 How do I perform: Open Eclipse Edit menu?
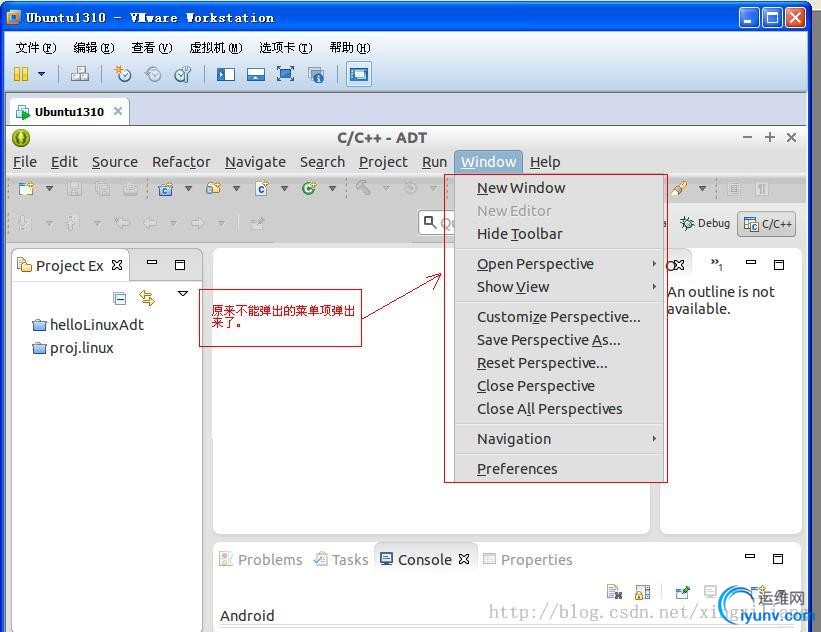[x=64, y=162]
